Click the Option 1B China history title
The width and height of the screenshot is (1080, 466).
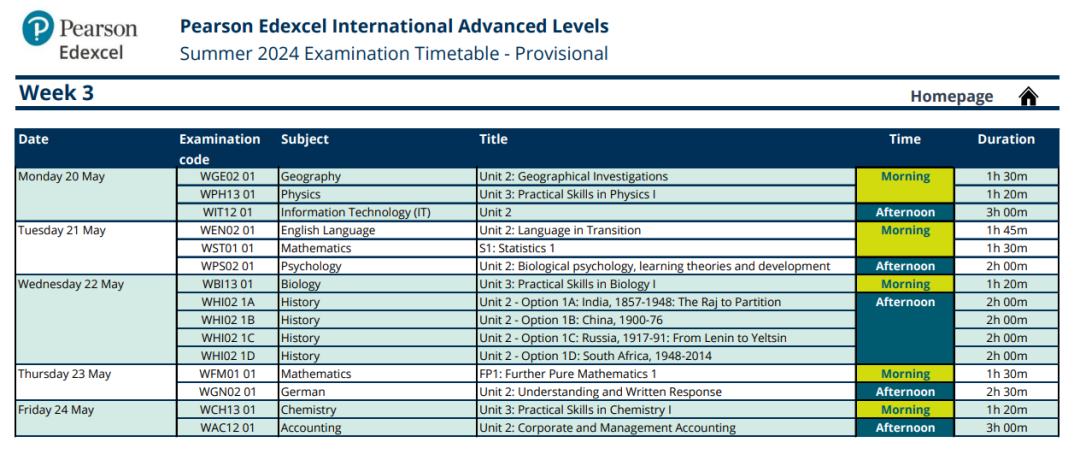(571, 319)
